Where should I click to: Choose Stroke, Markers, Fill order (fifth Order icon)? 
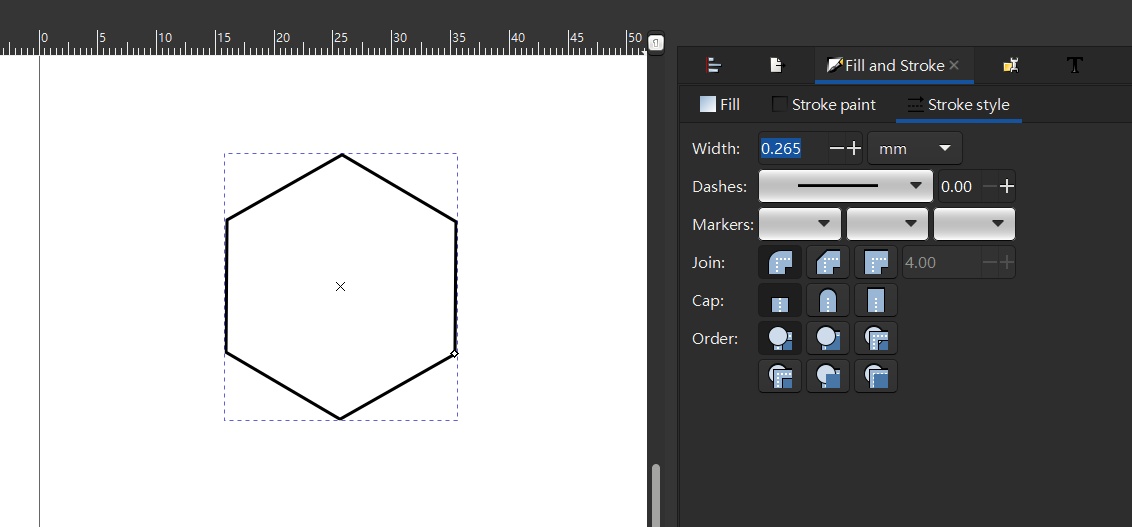click(x=828, y=376)
